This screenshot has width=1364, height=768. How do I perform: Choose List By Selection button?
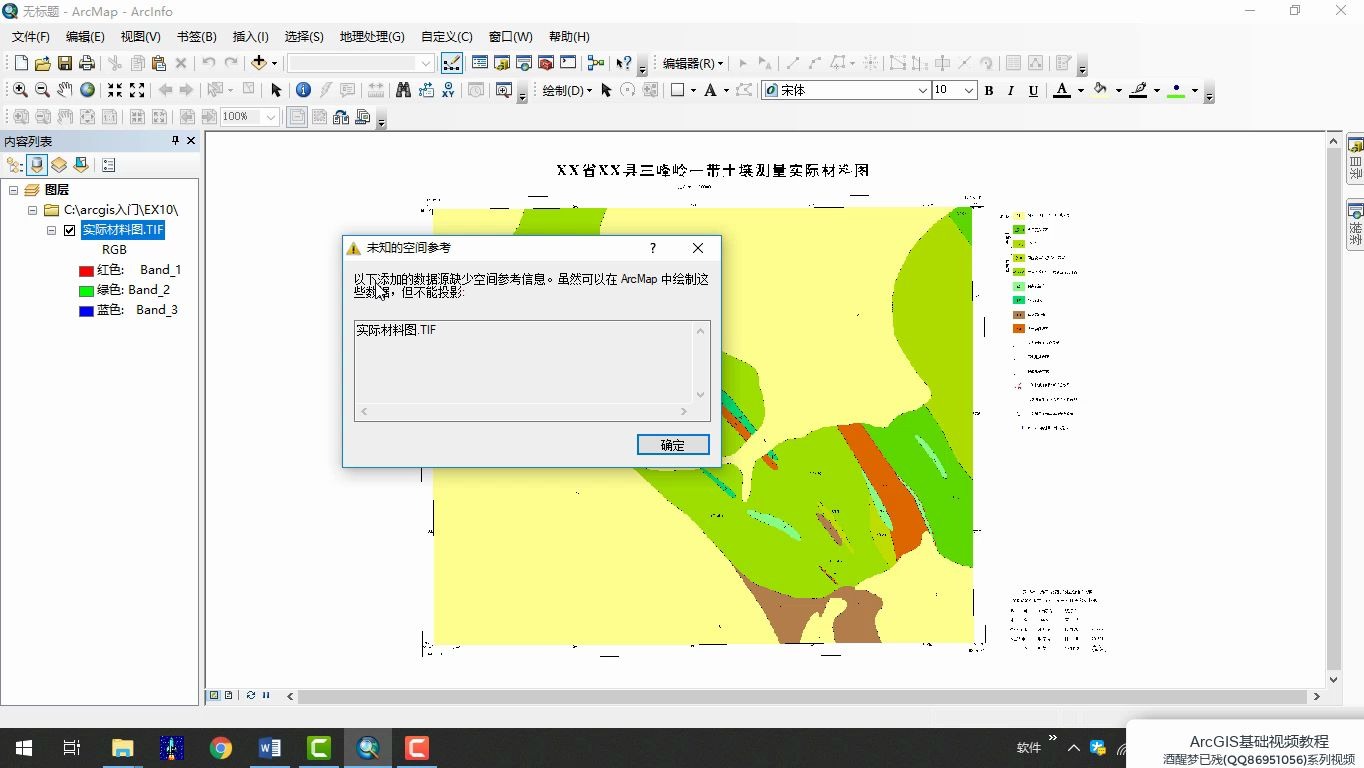pyautogui.click(x=81, y=165)
